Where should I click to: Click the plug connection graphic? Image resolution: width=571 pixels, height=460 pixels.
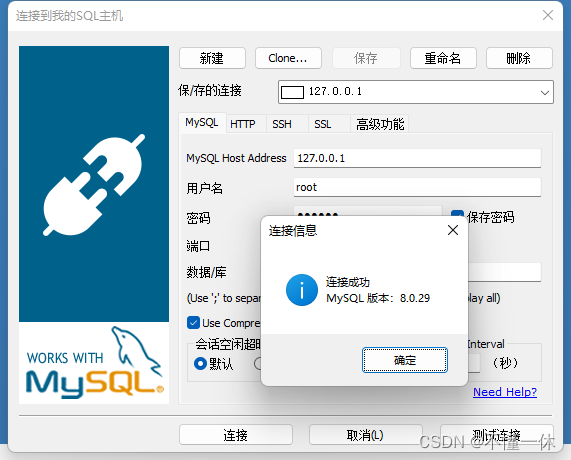(94, 185)
